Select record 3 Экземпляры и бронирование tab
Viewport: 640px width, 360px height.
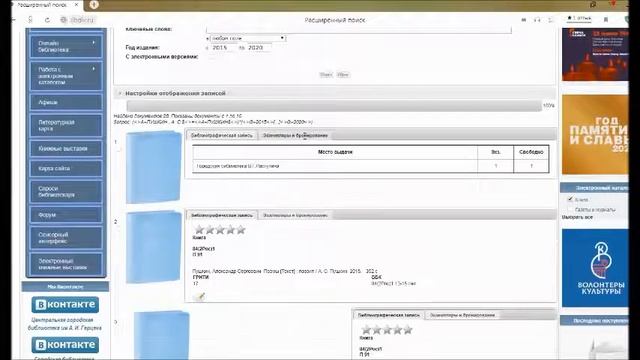coord(462,315)
